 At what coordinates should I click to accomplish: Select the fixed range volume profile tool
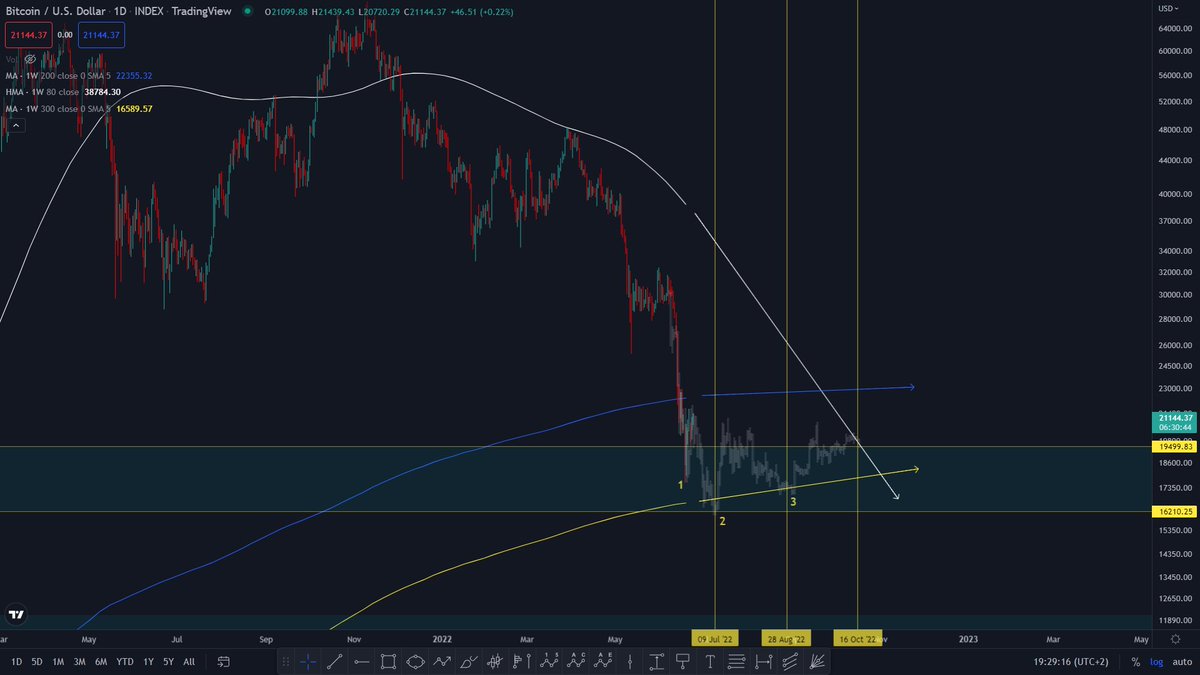coord(522,661)
